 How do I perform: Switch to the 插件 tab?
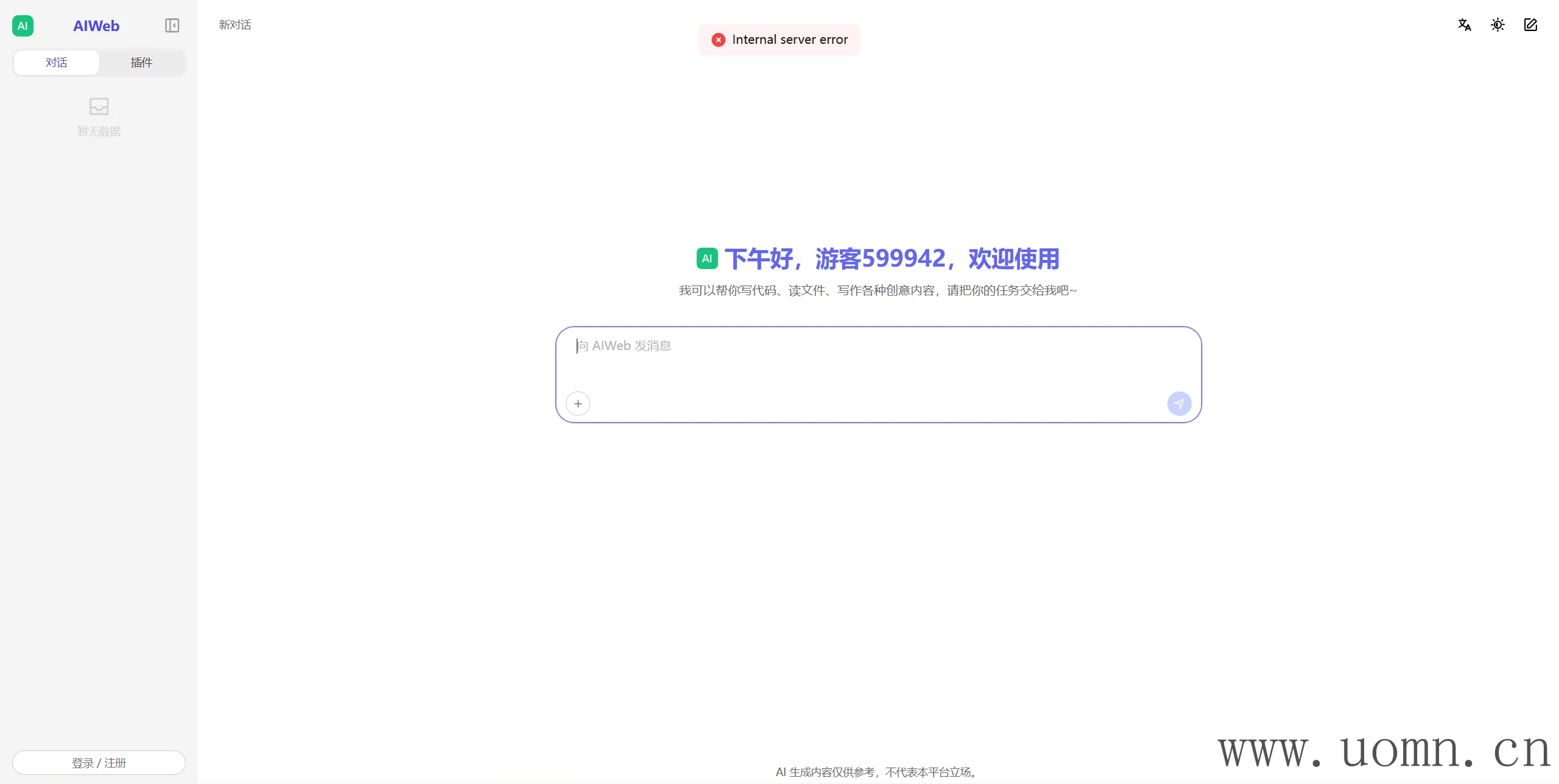(141, 63)
